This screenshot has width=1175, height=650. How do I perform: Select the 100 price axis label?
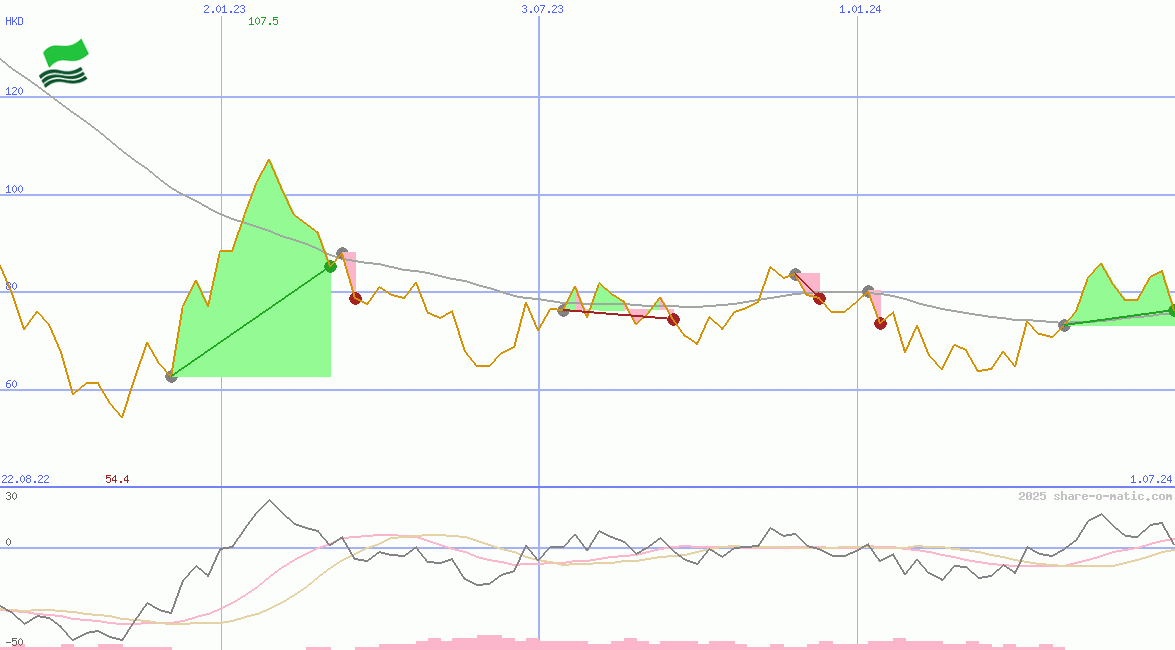(x=14, y=189)
